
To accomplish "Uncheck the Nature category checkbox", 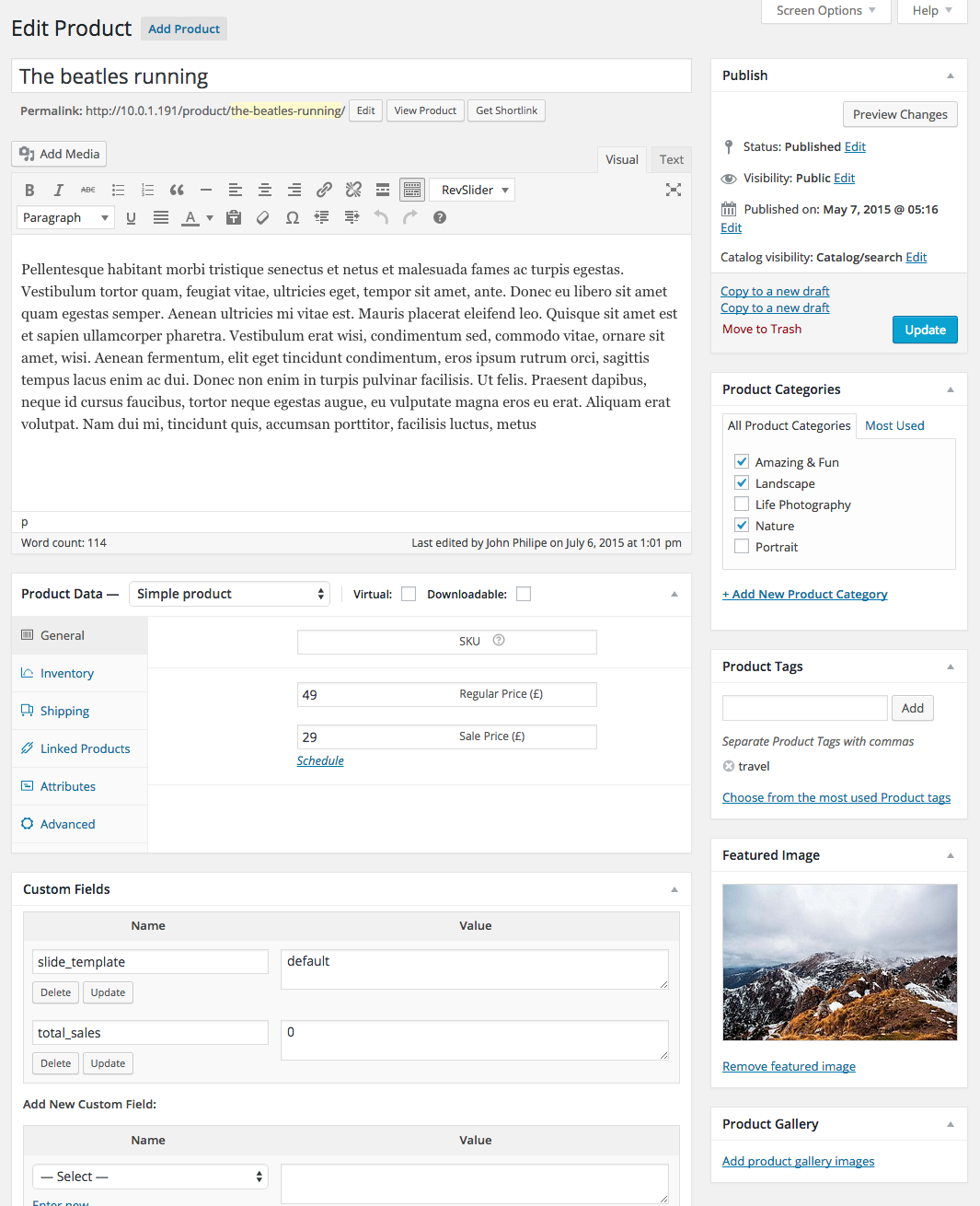I will coord(742,526).
